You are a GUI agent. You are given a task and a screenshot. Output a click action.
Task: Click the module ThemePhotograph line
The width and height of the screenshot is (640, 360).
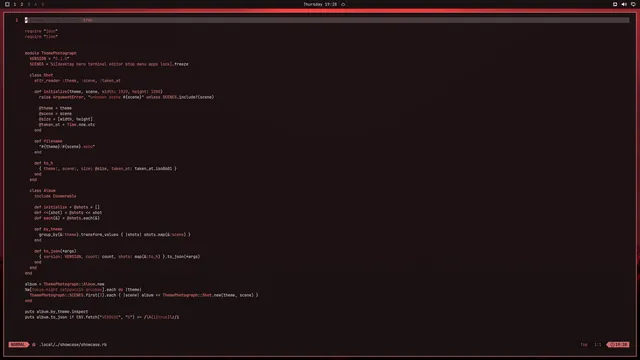coord(51,53)
